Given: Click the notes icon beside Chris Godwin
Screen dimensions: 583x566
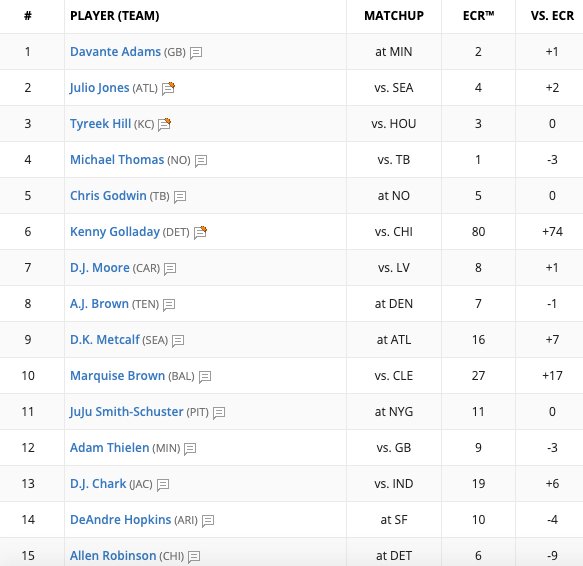Looking at the screenshot, I should click(180, 197).
